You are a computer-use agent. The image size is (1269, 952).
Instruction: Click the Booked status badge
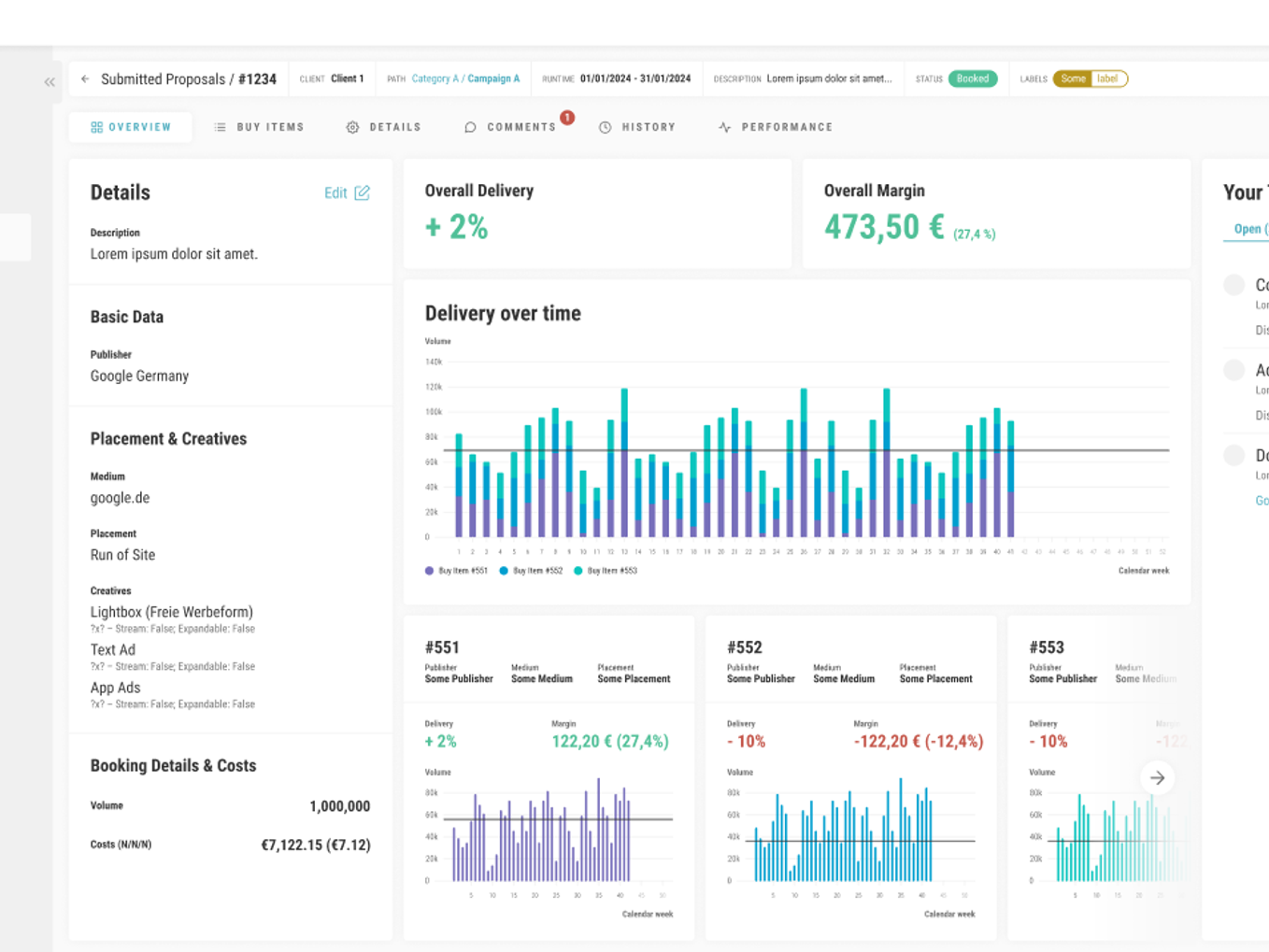pyautogui.click(x=973, y=79)
